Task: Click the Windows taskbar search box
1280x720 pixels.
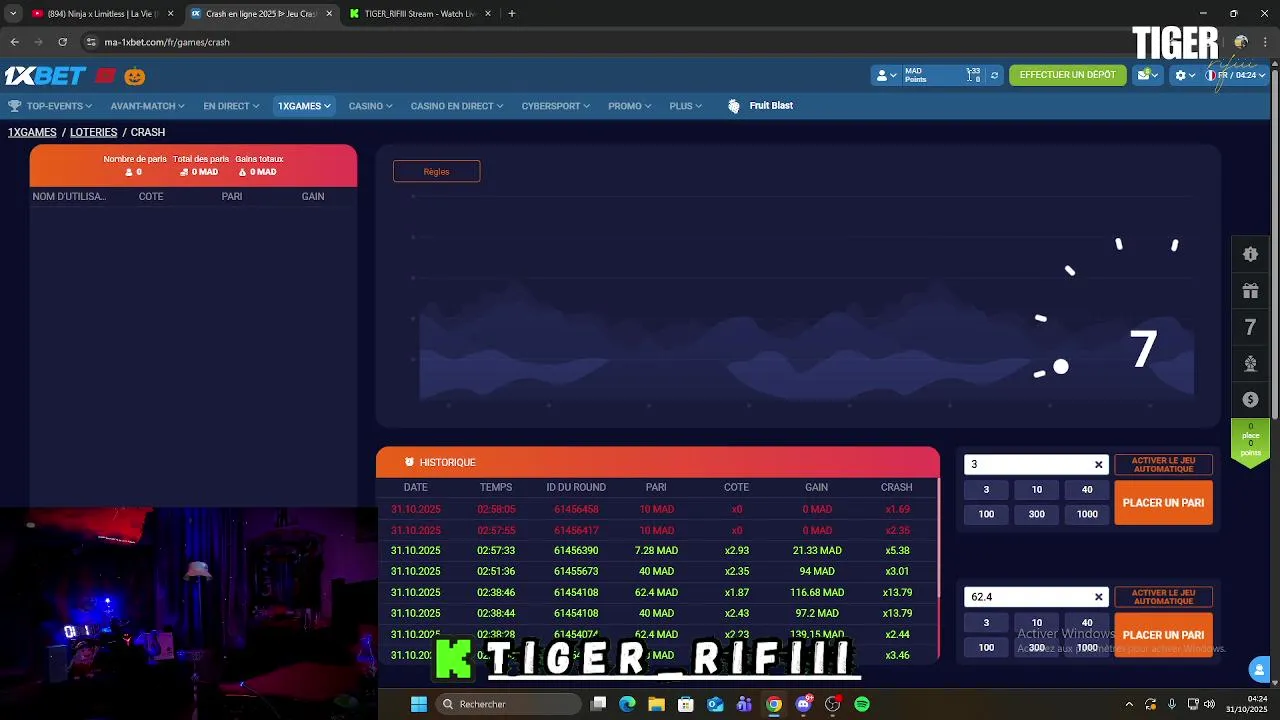Action: click(508, 704)
